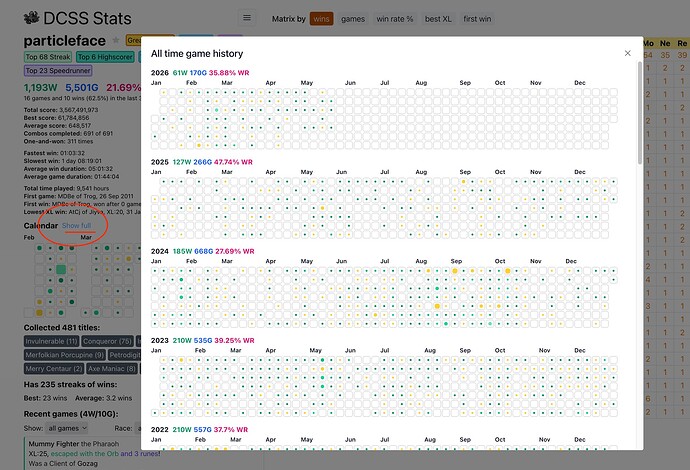Click the Top 6 Highscorer badge
The height and width of the screenshot is (470, 690).
tap(105, 57)
